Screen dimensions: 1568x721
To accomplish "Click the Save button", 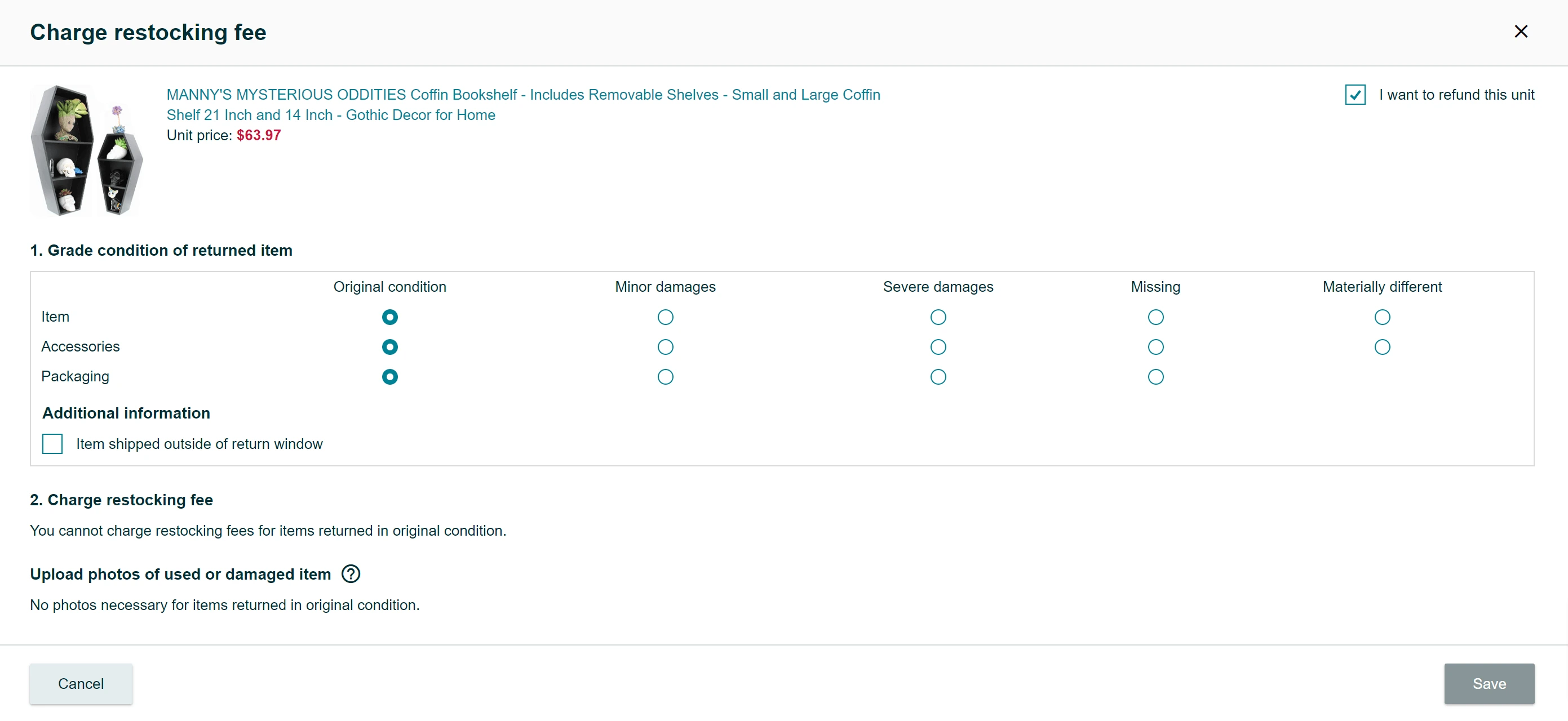I will point(1489,683).
